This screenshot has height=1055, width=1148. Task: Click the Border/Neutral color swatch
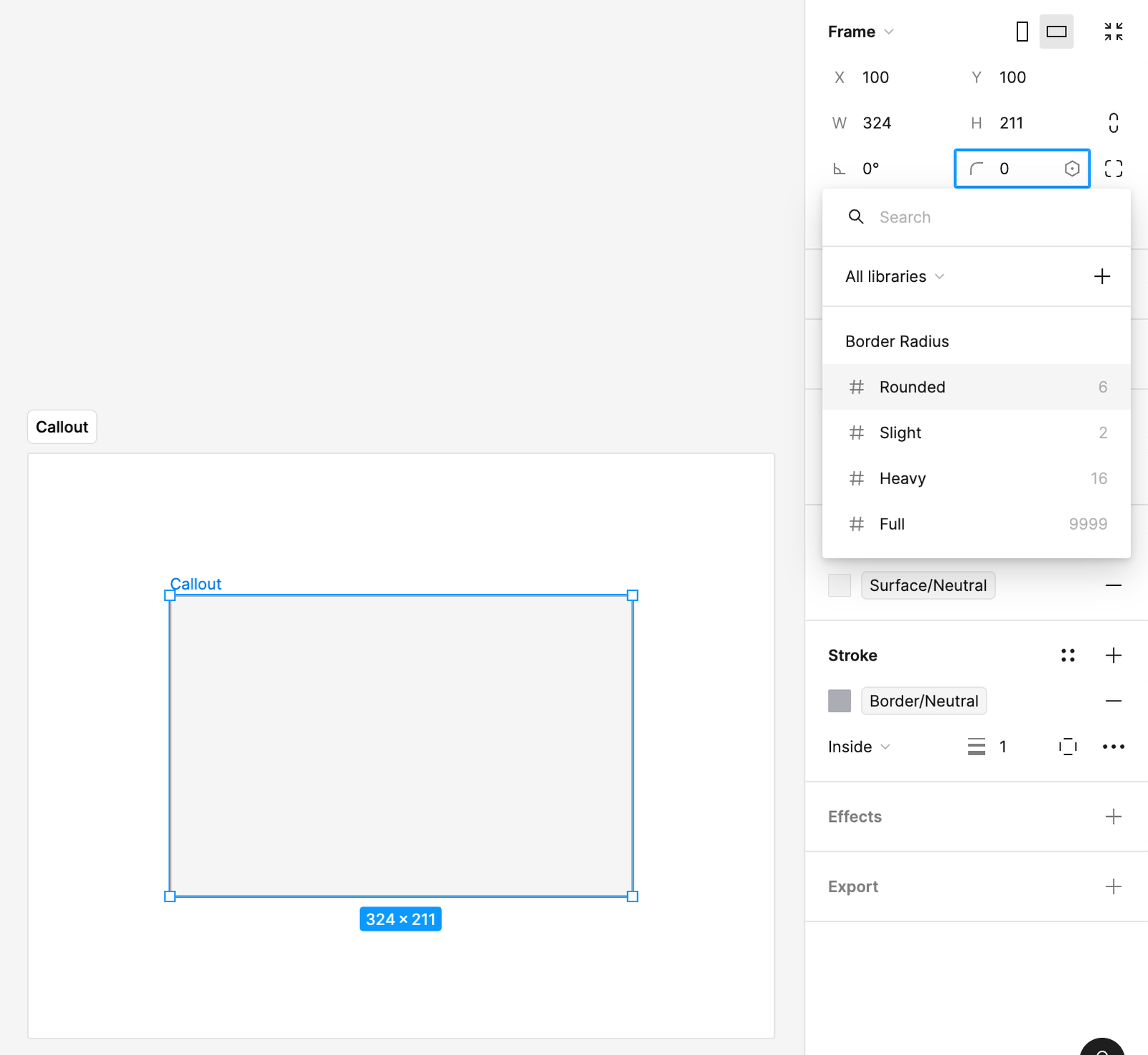pos(839,701)
